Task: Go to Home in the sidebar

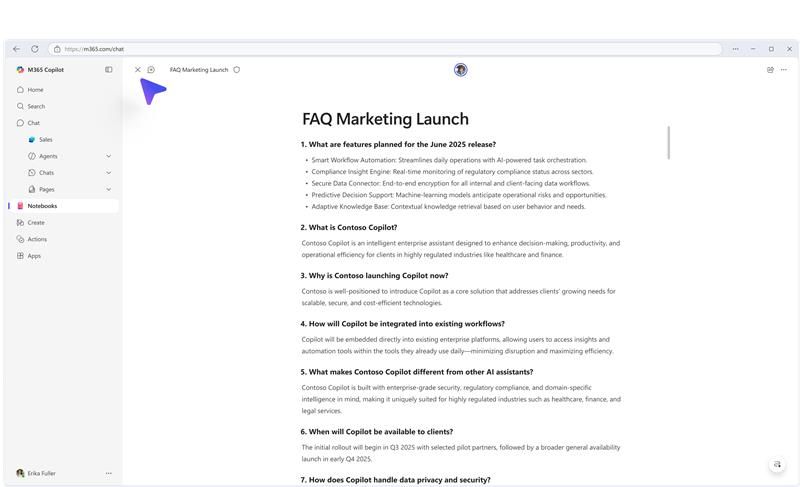Action: pyautogui.click(x=35, y=90)
